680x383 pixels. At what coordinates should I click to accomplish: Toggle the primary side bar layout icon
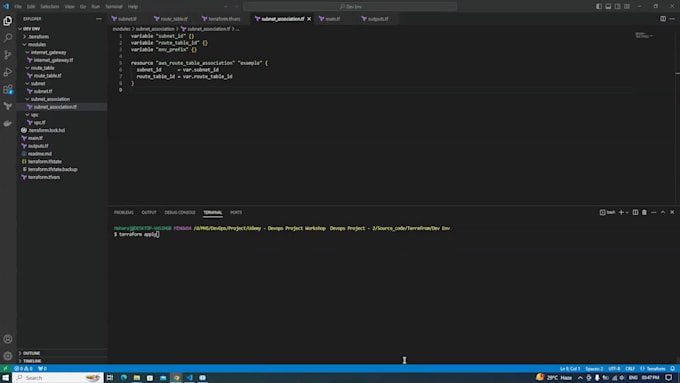pyautogui.click(x=599, y=7)
